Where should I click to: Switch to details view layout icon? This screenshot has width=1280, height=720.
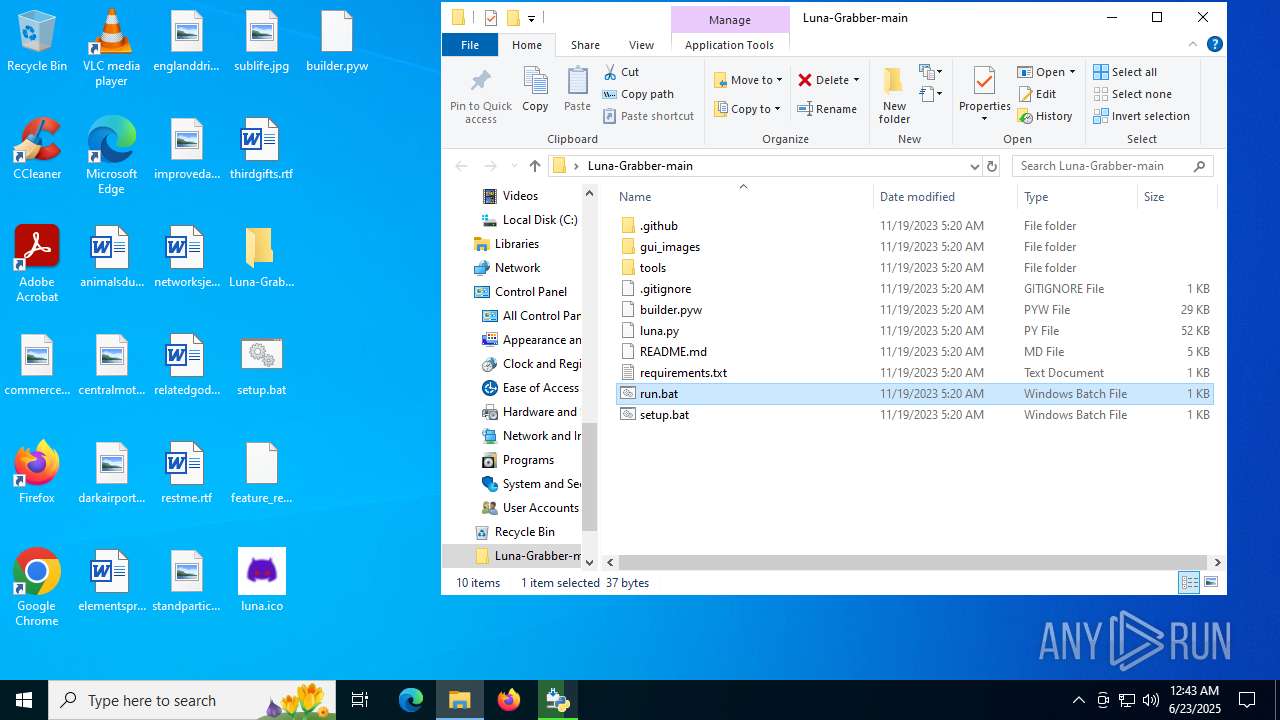coord(1189,583)
